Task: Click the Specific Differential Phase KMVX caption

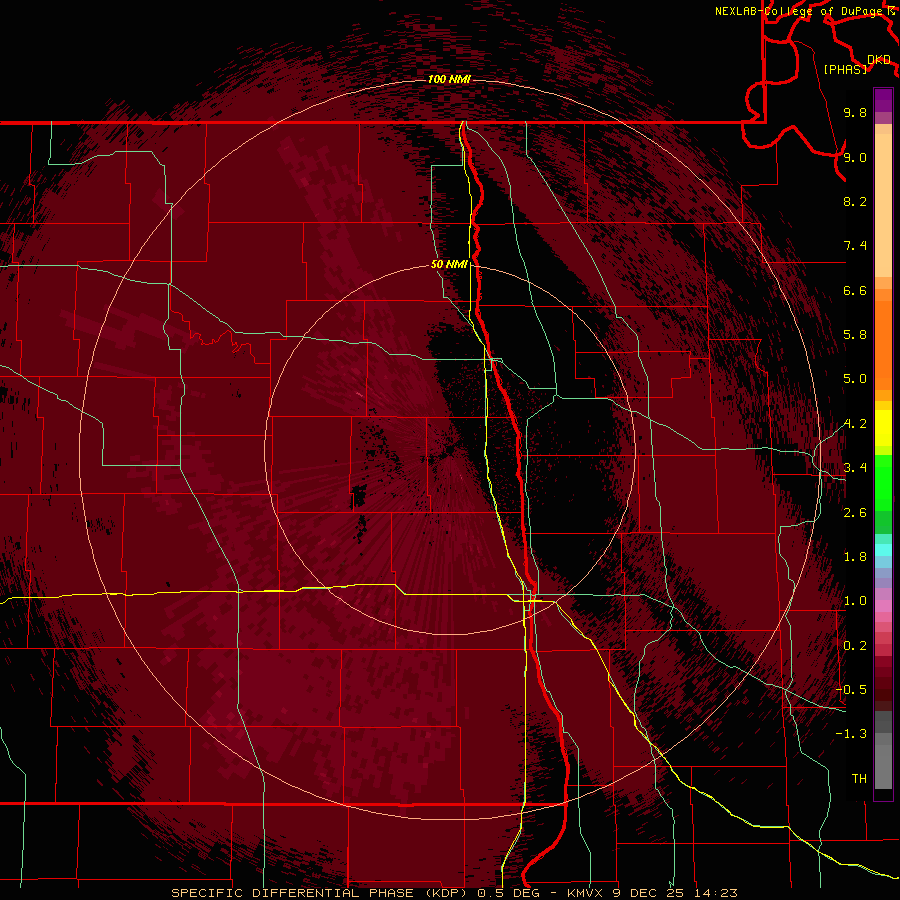Action: click(x=455, y=893)
